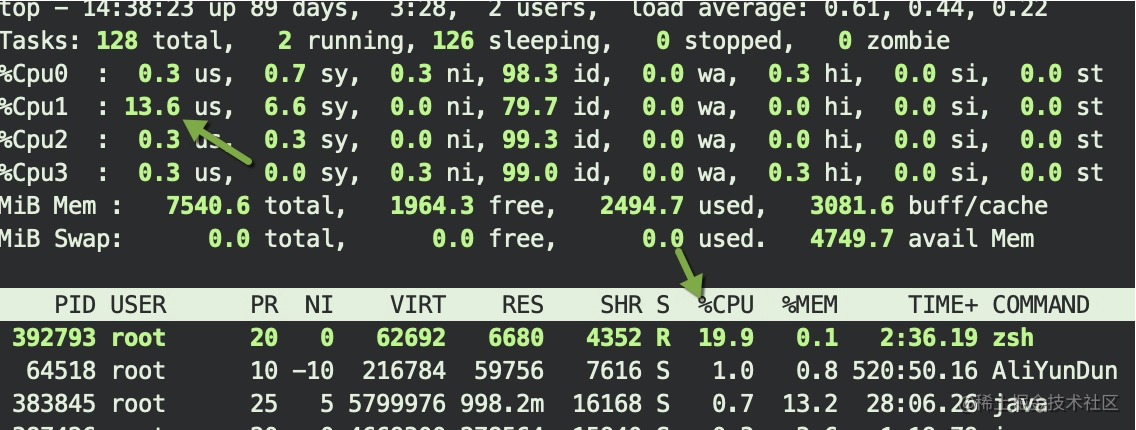Select the word 'zombie' in Tasks line

click(908, 41)
